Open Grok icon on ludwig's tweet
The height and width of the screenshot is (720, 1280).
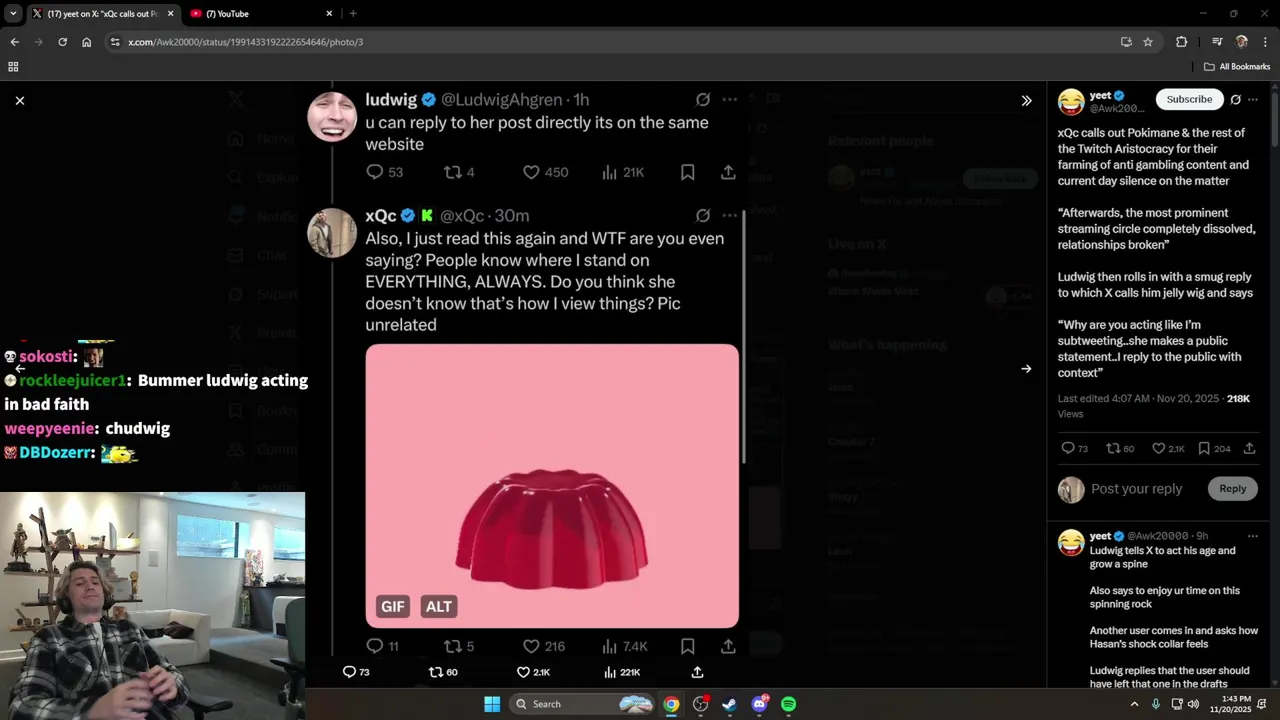click(x=703, y=100)
